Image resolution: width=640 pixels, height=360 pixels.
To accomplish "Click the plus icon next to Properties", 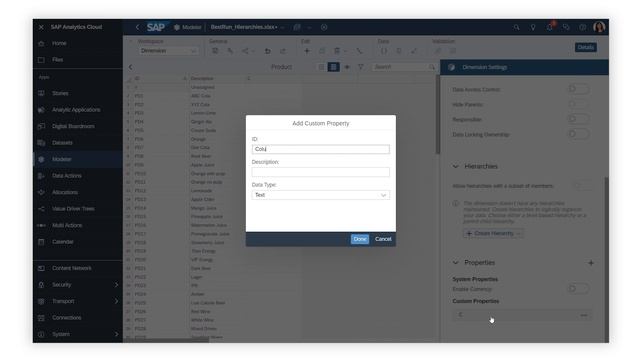I will tap(591, 263).
